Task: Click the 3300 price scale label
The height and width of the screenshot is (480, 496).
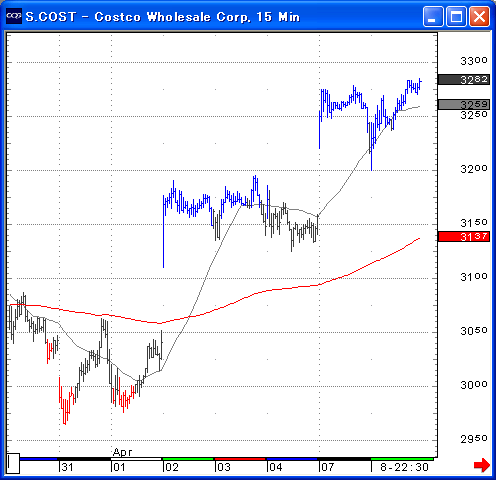Action: click(x=474, y=61)
